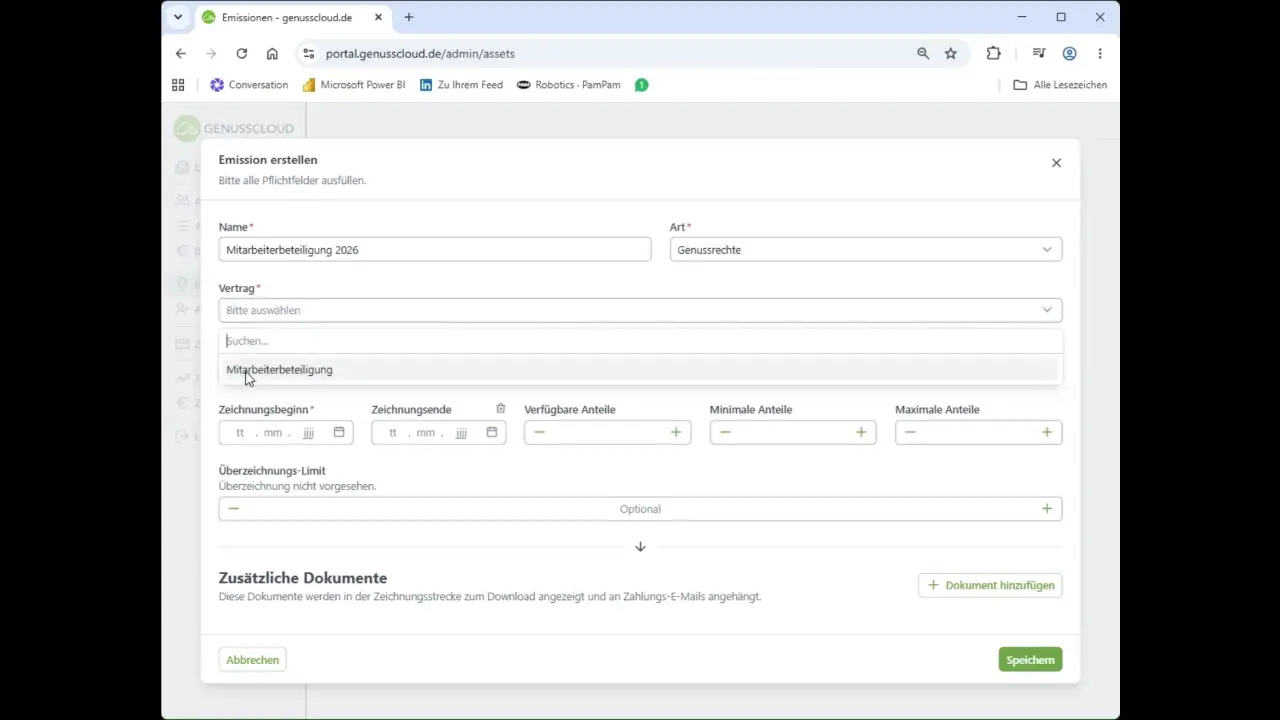Viewport: 1280px width, 720px height.
Task: Open a new browser tab
Action: point(409,17)
